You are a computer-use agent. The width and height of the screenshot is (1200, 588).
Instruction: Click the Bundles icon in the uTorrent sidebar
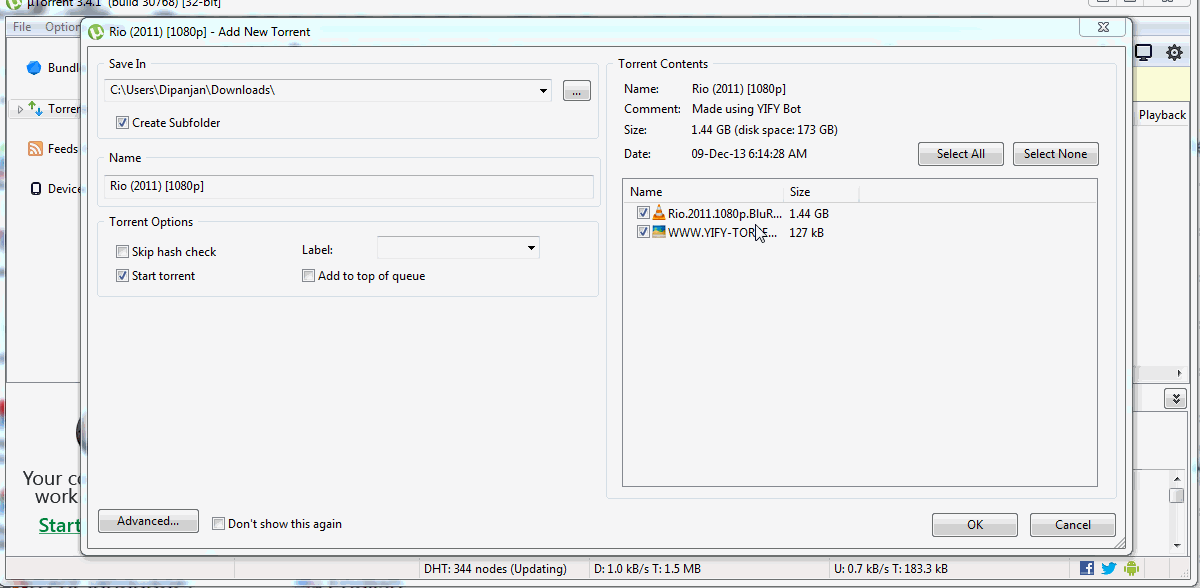click(34, 68)
